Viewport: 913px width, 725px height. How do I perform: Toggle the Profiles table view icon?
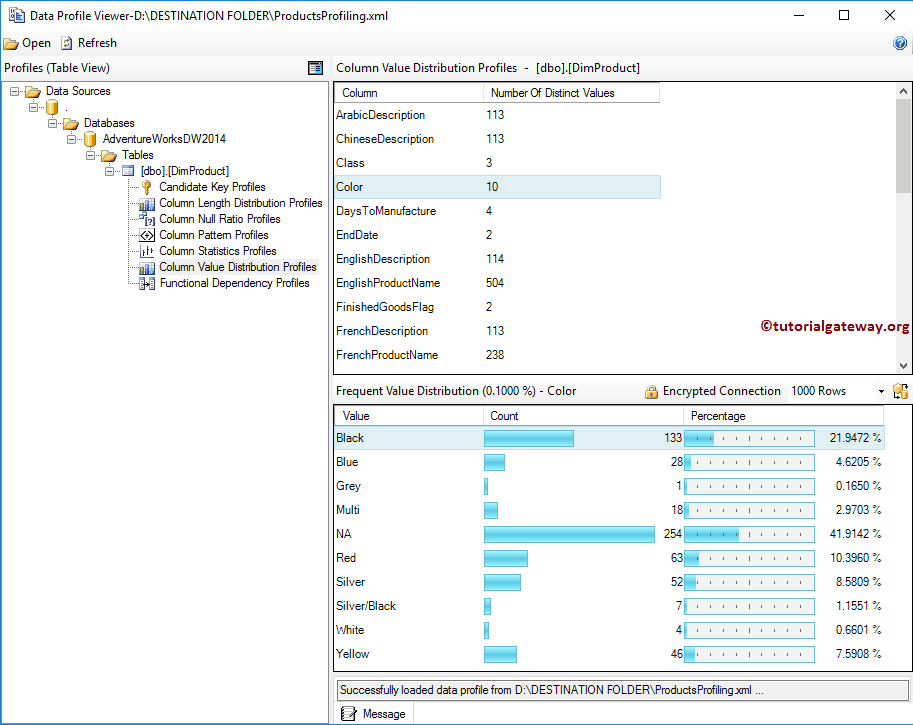[x=316, y=68]
